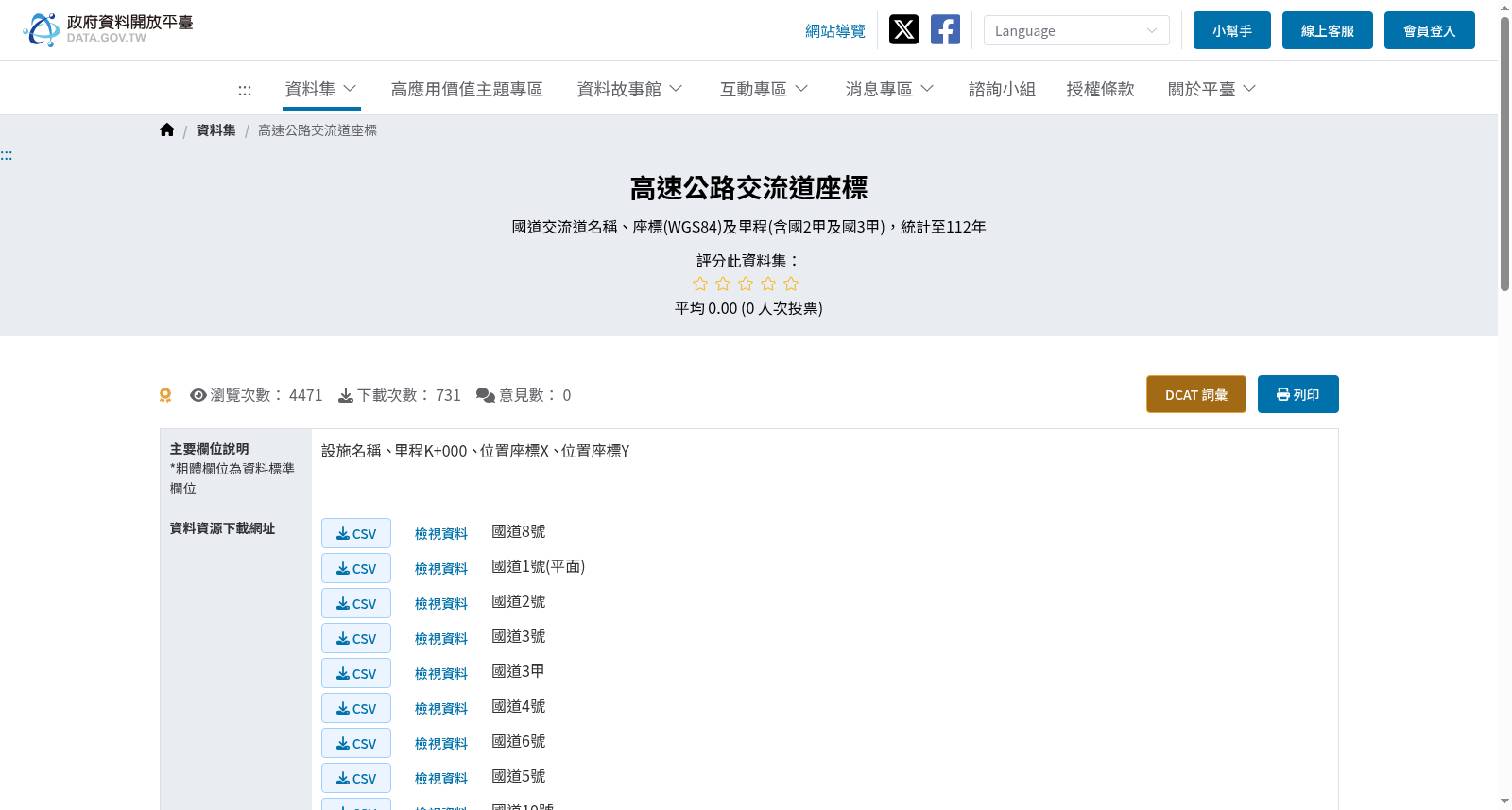View data (檢視資料) for 國道3號
The image size is (1512, 810).
point(441,639)
